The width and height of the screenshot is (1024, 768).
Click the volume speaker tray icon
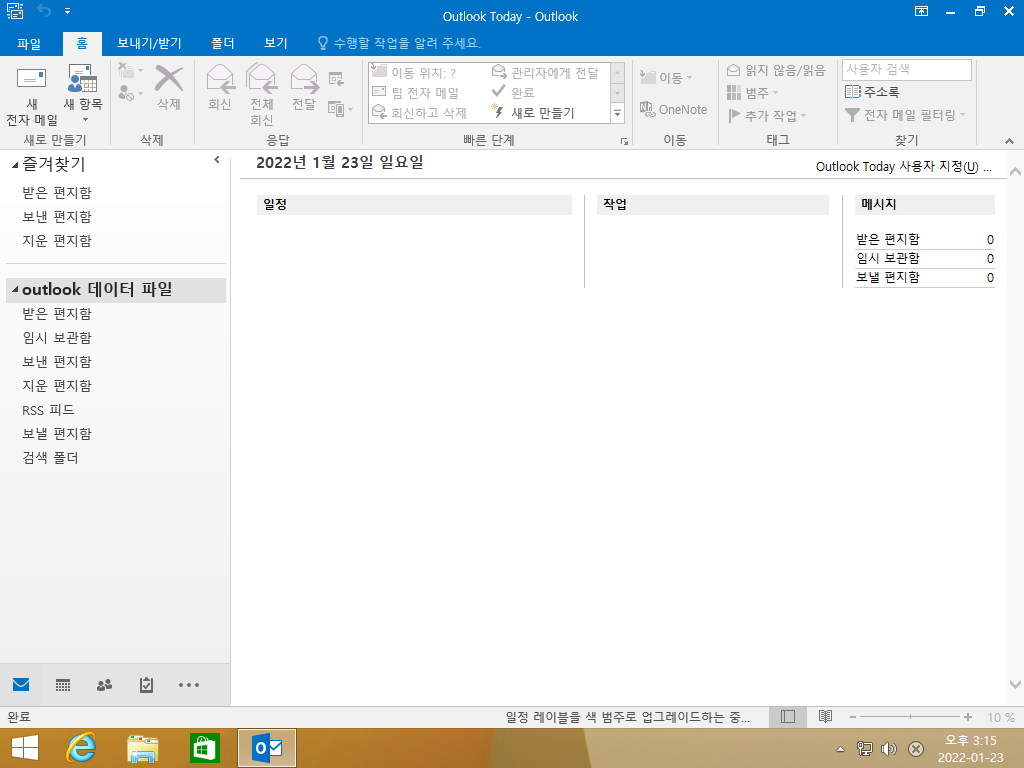(888, 748)
